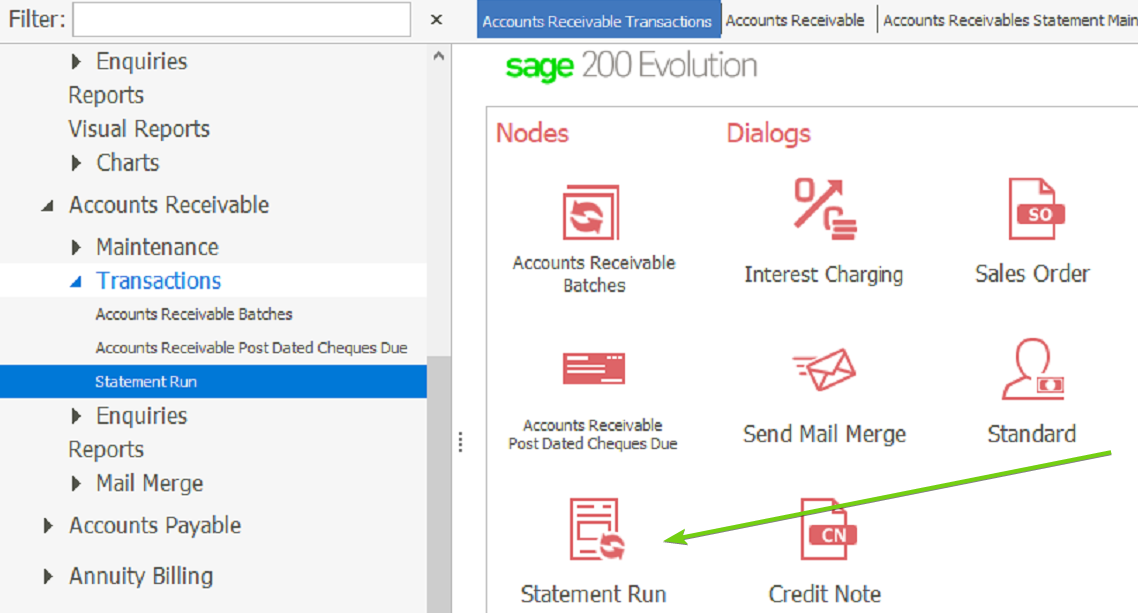Viewport: 1138px width, 613px height.
Task: Expand the Accounts Payable tree node
Action: 47,526
